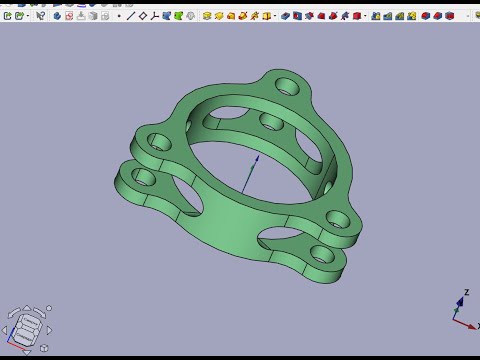480x360 pixels.
Task: Add a datum line
Action: pyautogui.click(x=131, y=16)
